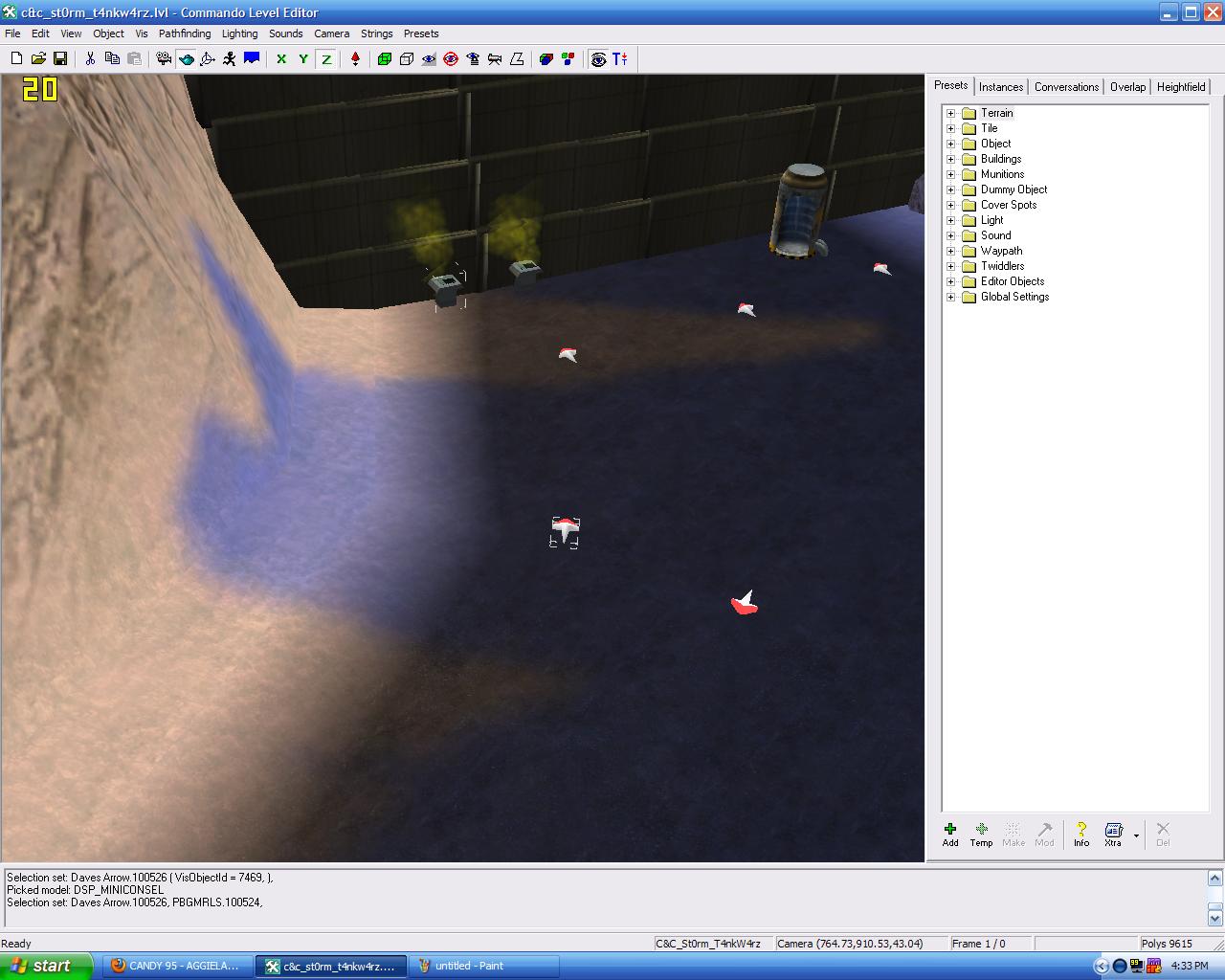Click the scissors Cut icon
Viewport: 1225px width, 980px height.
point(90,59)
